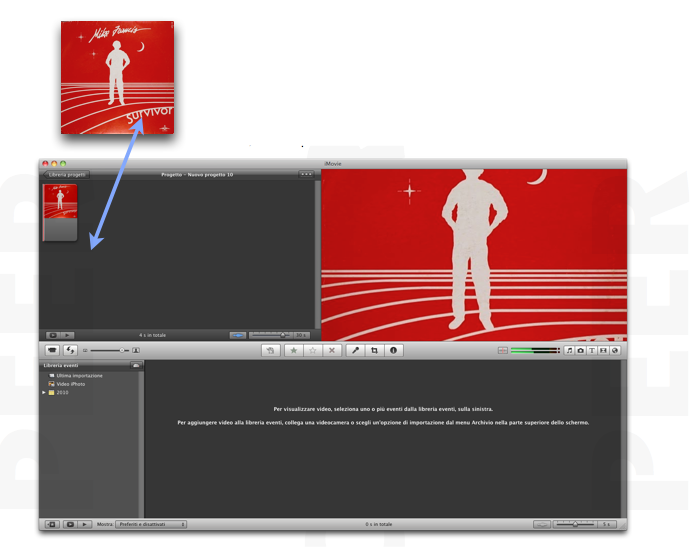Open the maps and backgrounds browser
Viewport: 690px width, 547px height.
[x=615, y=350]
